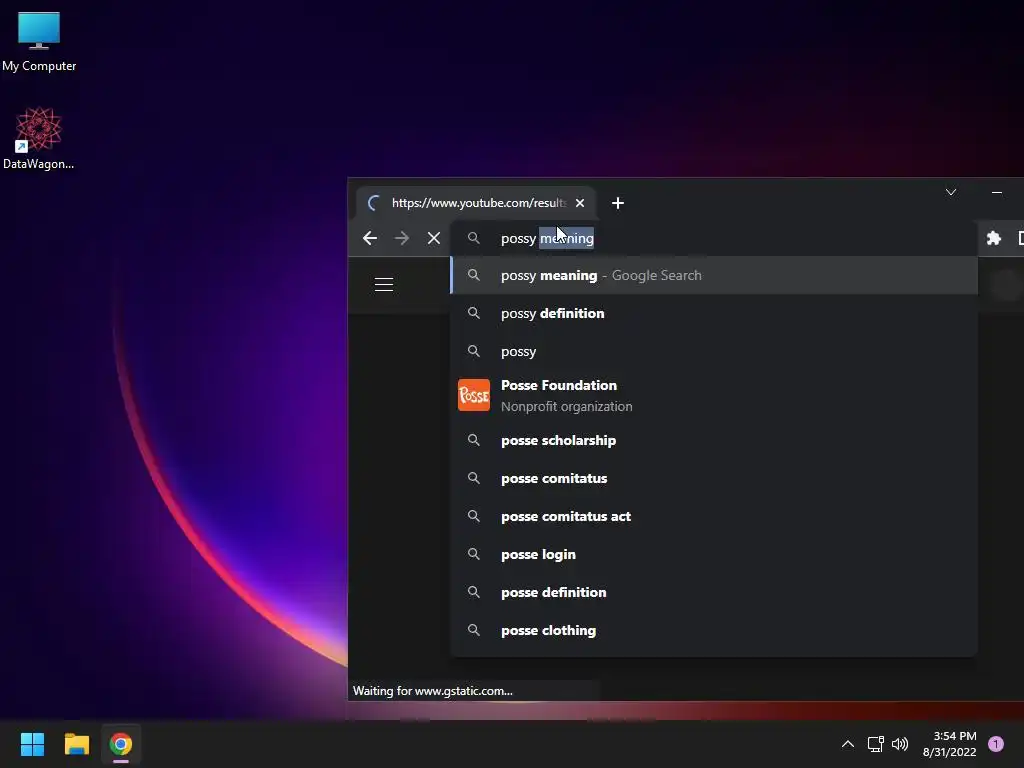Click the forward navigation arrow
Image resolution: width=1024 pixels, height=768 pixels.
pyautogui.click(x=402, y=238)
